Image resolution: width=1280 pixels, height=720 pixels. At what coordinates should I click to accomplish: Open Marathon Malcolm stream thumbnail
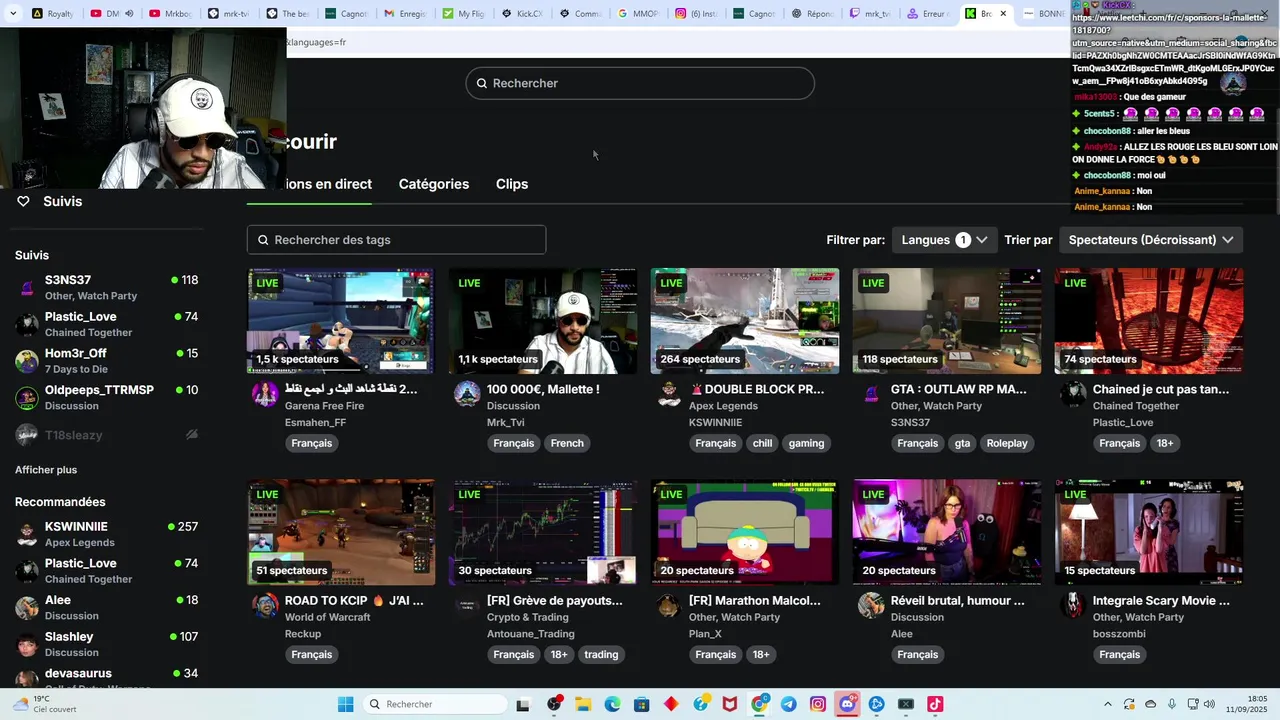click(745, 532)
